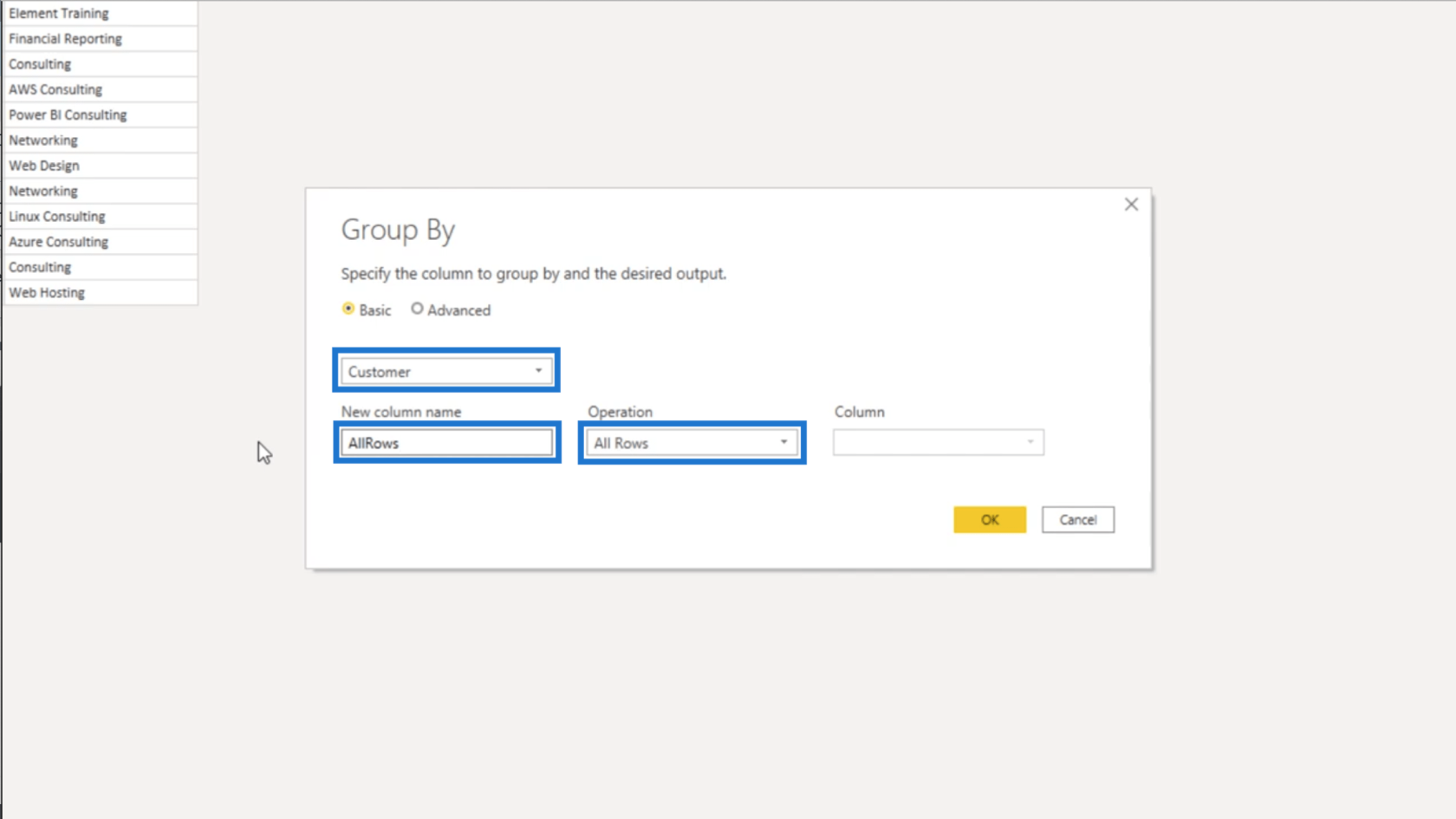Close the Group By dialog
Screen dimensions: 1456x819
point(1131,205)
